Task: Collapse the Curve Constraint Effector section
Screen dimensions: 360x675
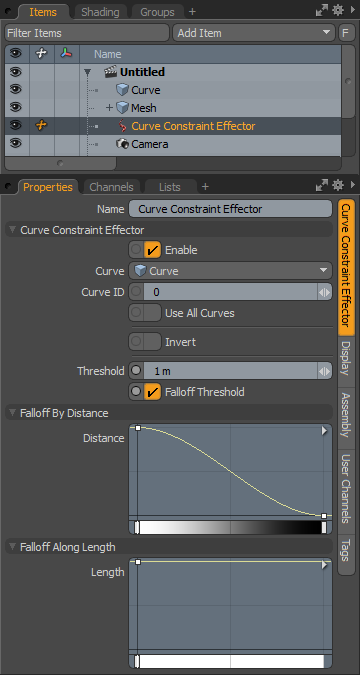Action: point(12,230)
